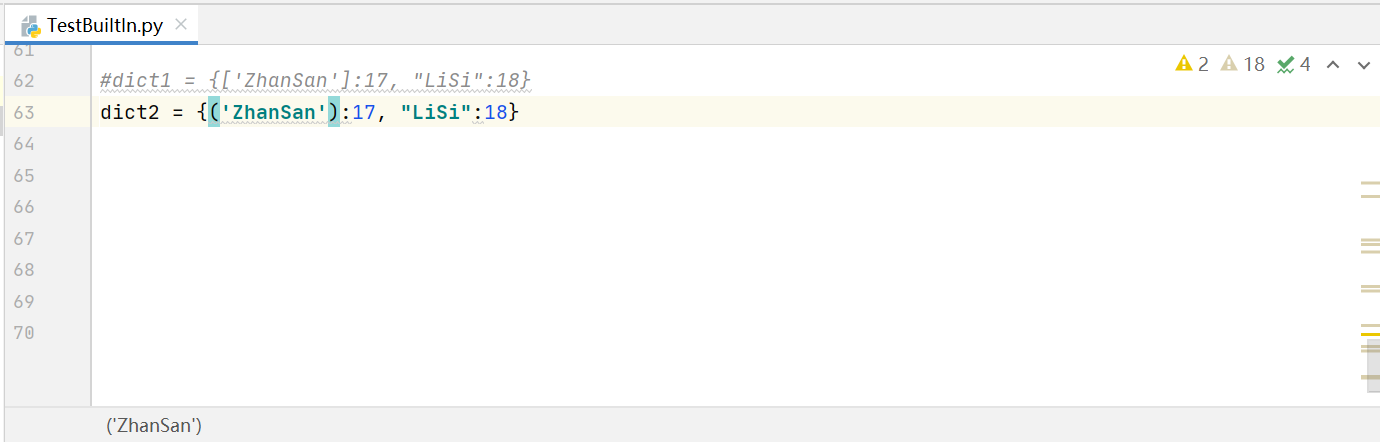Click the highlighted opening parenthesis before 'ZhanSan'
This screenshot has width=1380, height=442.
(x=214, y=113)
